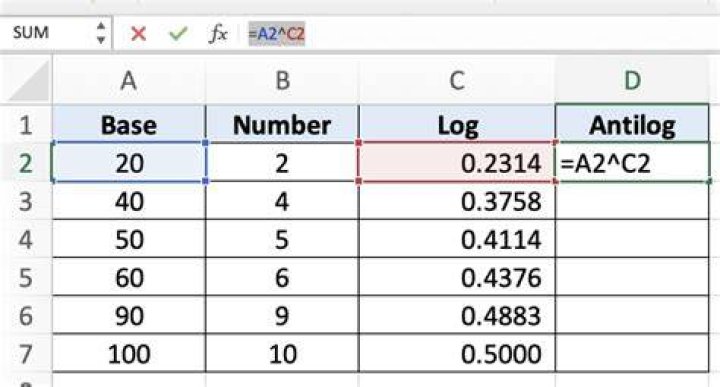Select column D header
This screenshot has width=720, height=387.
click(x=632, y=81)
